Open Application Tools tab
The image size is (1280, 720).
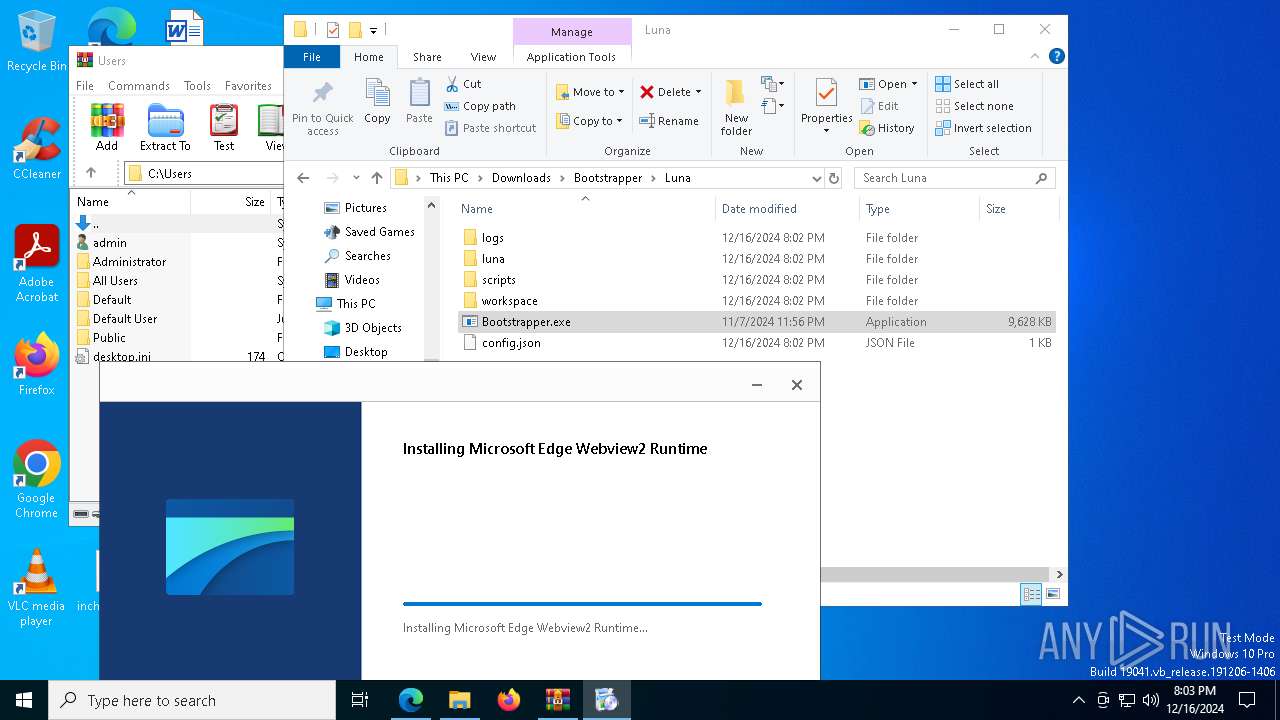click(x=571, y=57)
